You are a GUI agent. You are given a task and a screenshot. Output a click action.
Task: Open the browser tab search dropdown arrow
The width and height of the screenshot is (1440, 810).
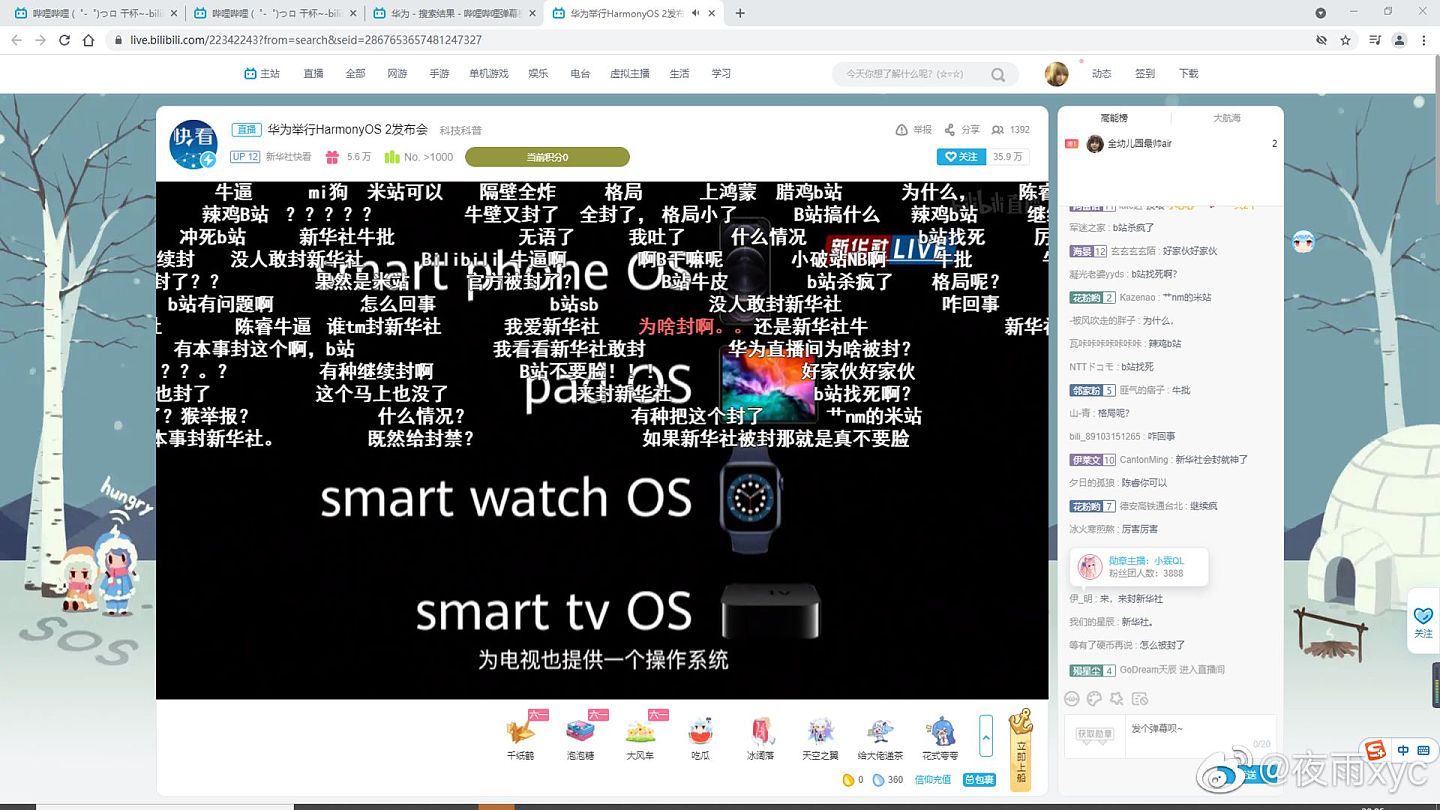[1320, 13]
